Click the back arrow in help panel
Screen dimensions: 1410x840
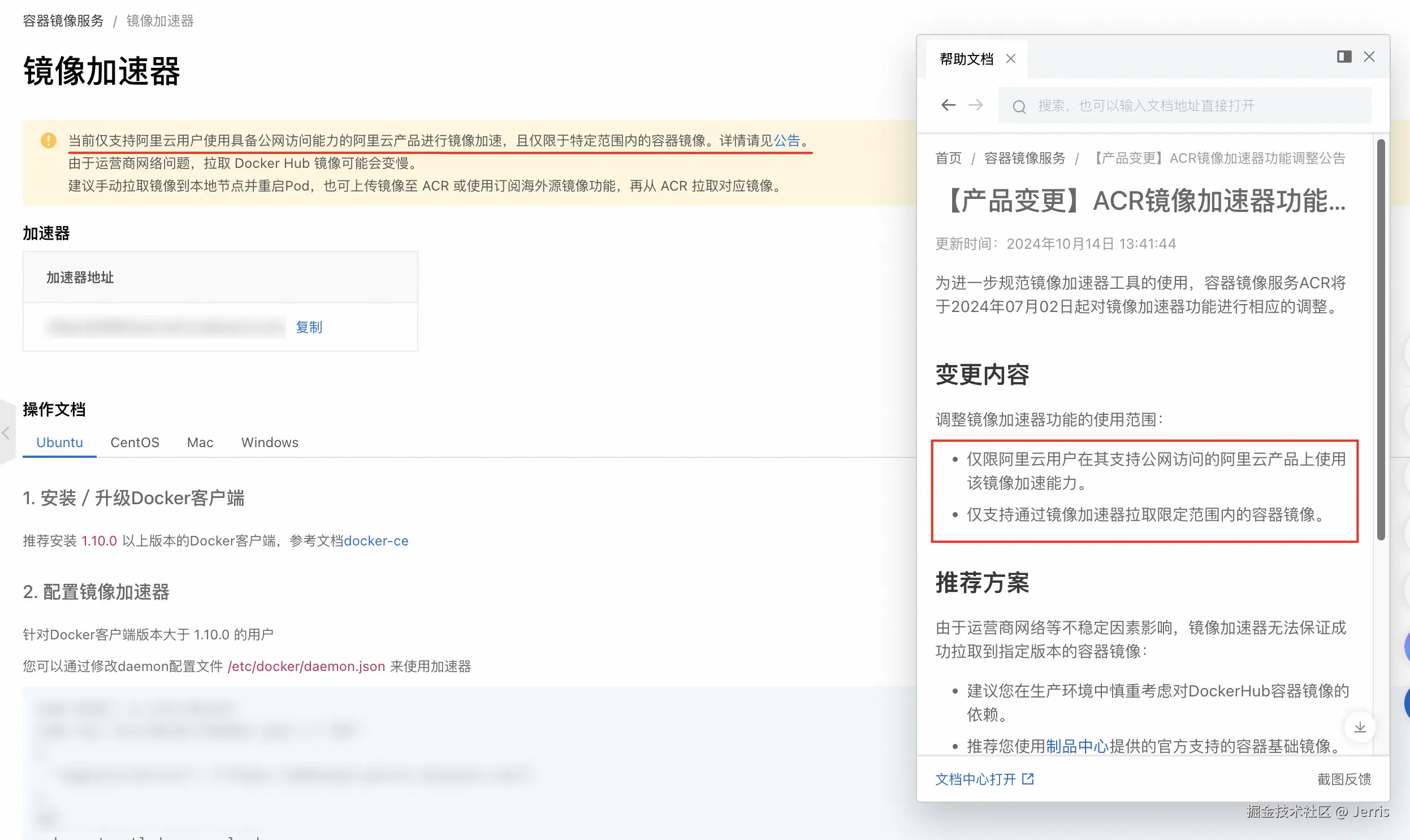(948, 105)
